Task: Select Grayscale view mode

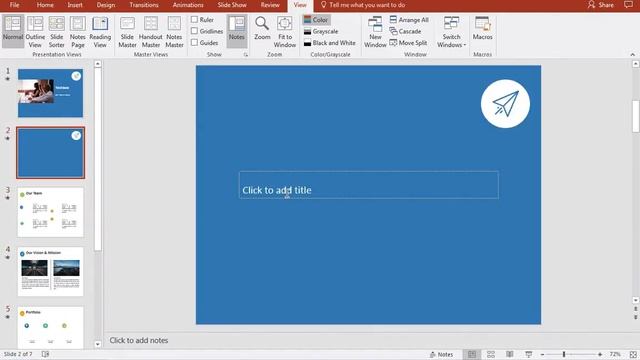Action: [321, 31]
